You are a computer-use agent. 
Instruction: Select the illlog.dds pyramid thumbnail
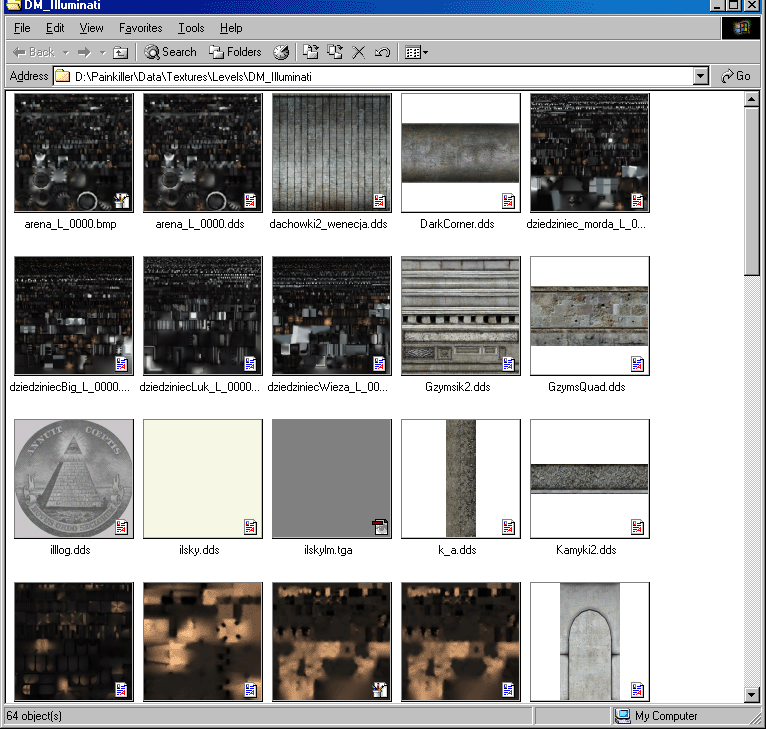point(74,479)
